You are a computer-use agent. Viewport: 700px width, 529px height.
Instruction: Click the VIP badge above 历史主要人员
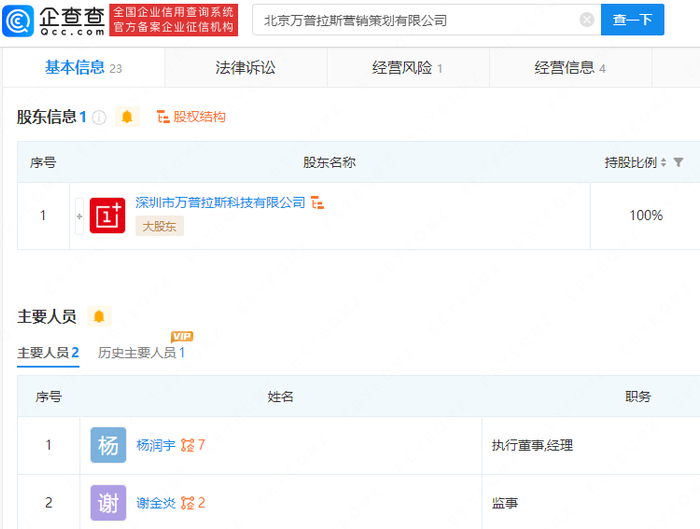click(x=182, y=336)
